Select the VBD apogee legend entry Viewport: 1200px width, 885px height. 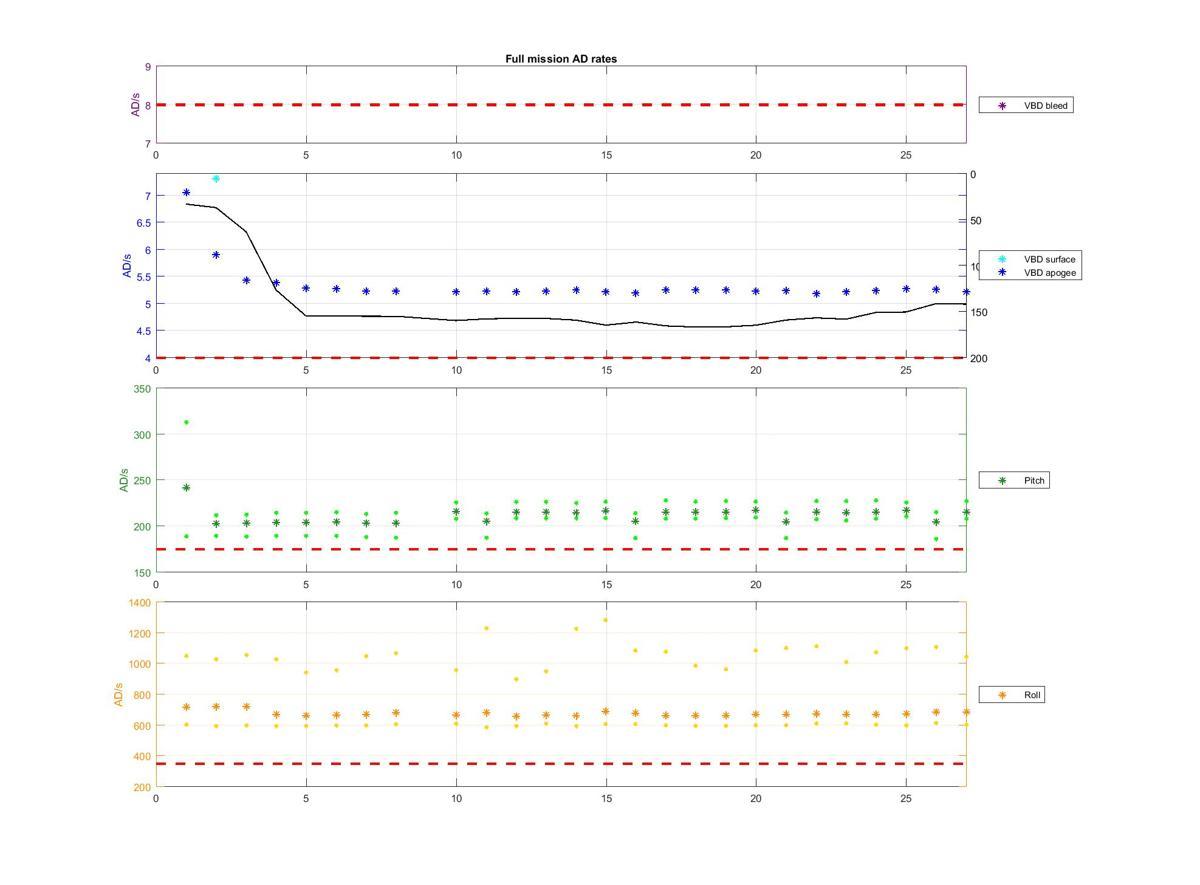click(x=1031, y=272)
